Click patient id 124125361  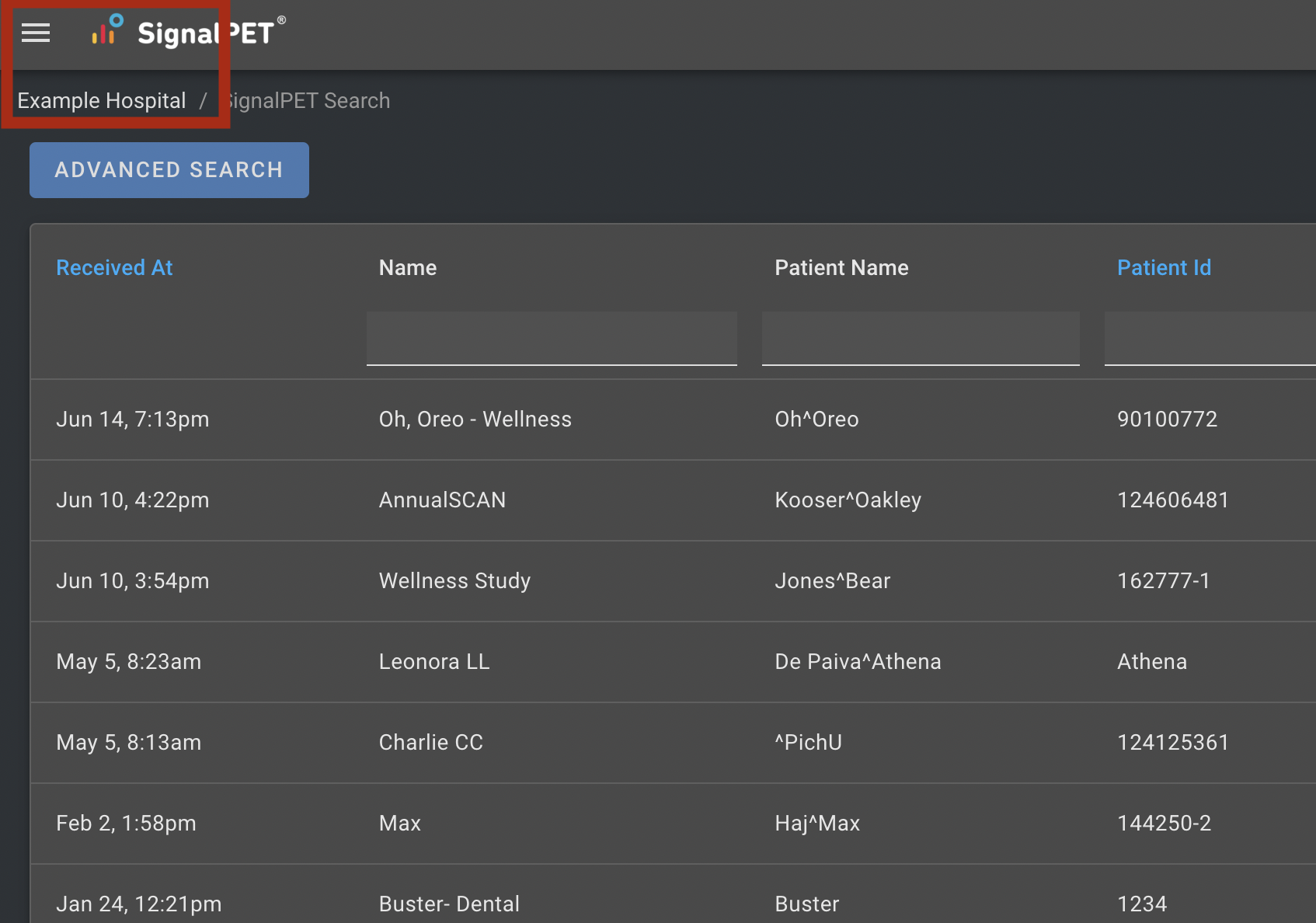[x=1173, y=743]
